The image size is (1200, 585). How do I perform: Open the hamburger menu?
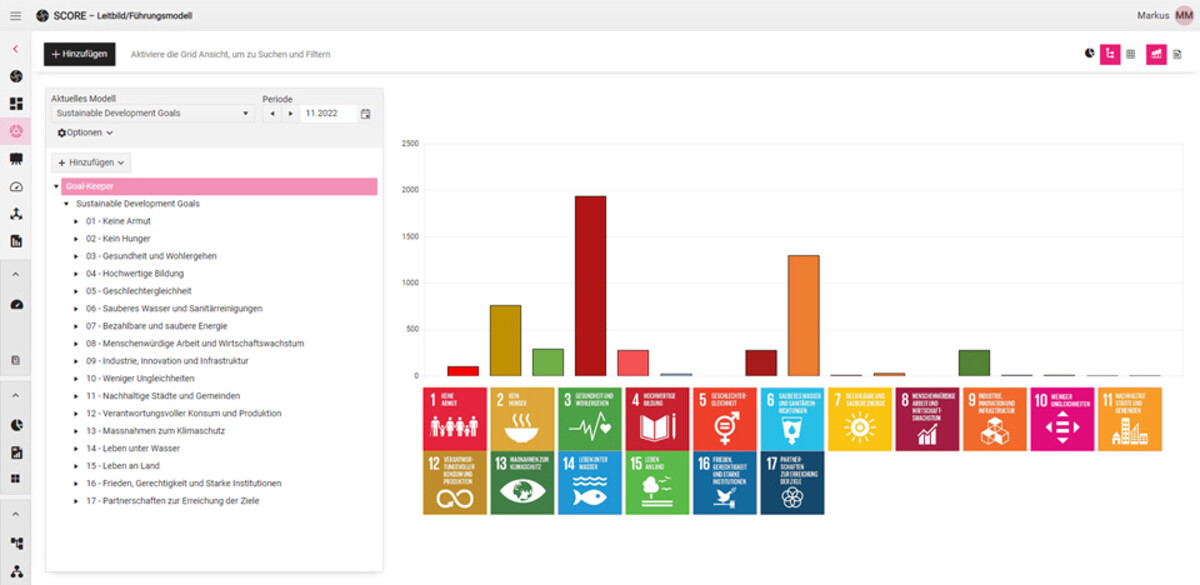tap(15, 16)
